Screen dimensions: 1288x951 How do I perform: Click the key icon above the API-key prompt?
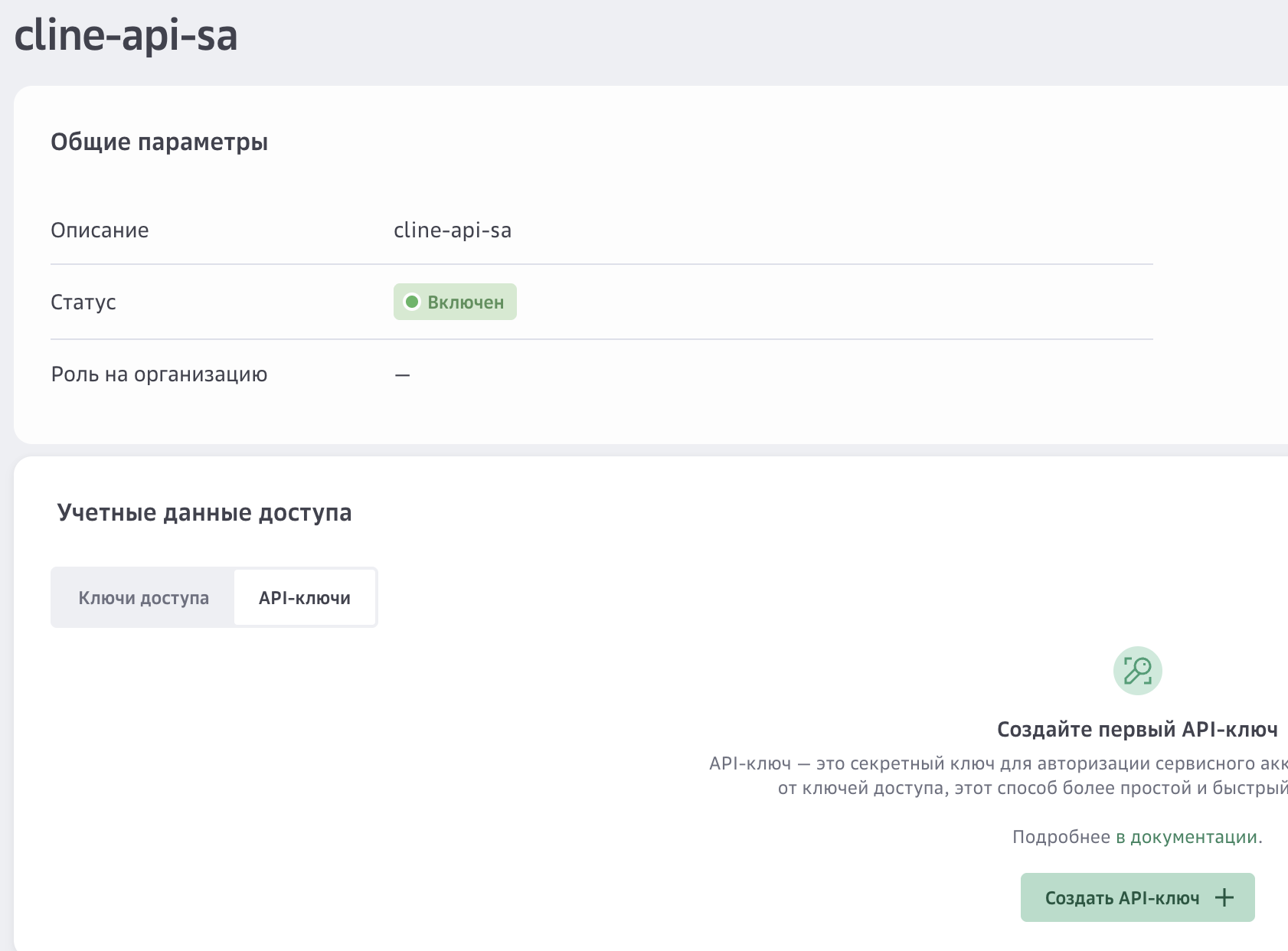tap(1137, 671)
